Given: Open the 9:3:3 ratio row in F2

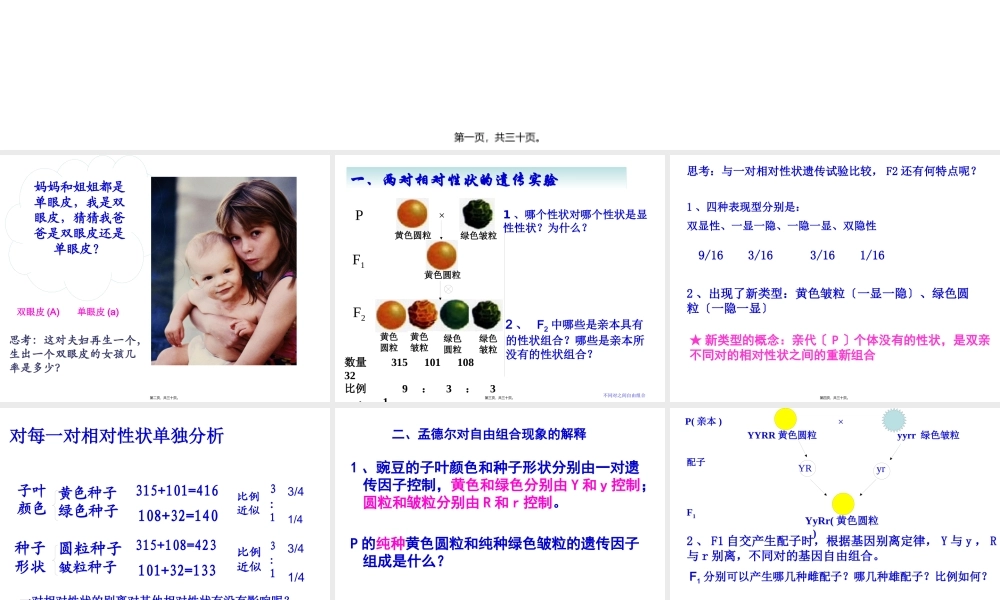Looking at the screenshot, I should click(x=445, y=388).
